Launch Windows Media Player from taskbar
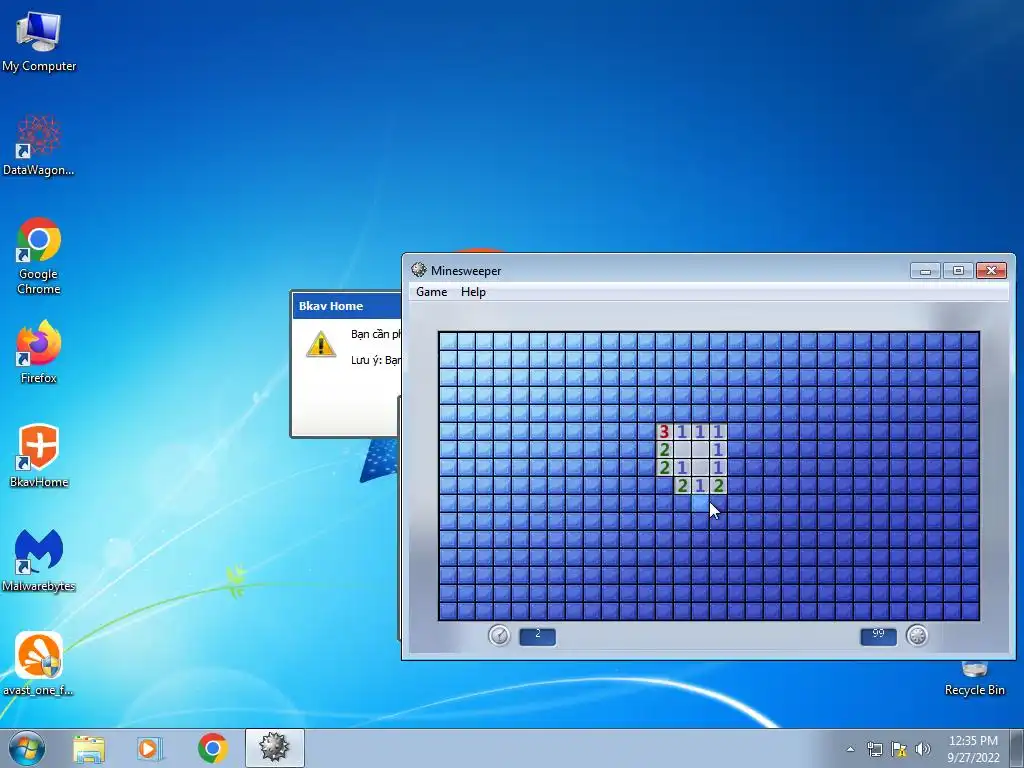The height and width of the screenshot is (768, 1024). (150, 748)
